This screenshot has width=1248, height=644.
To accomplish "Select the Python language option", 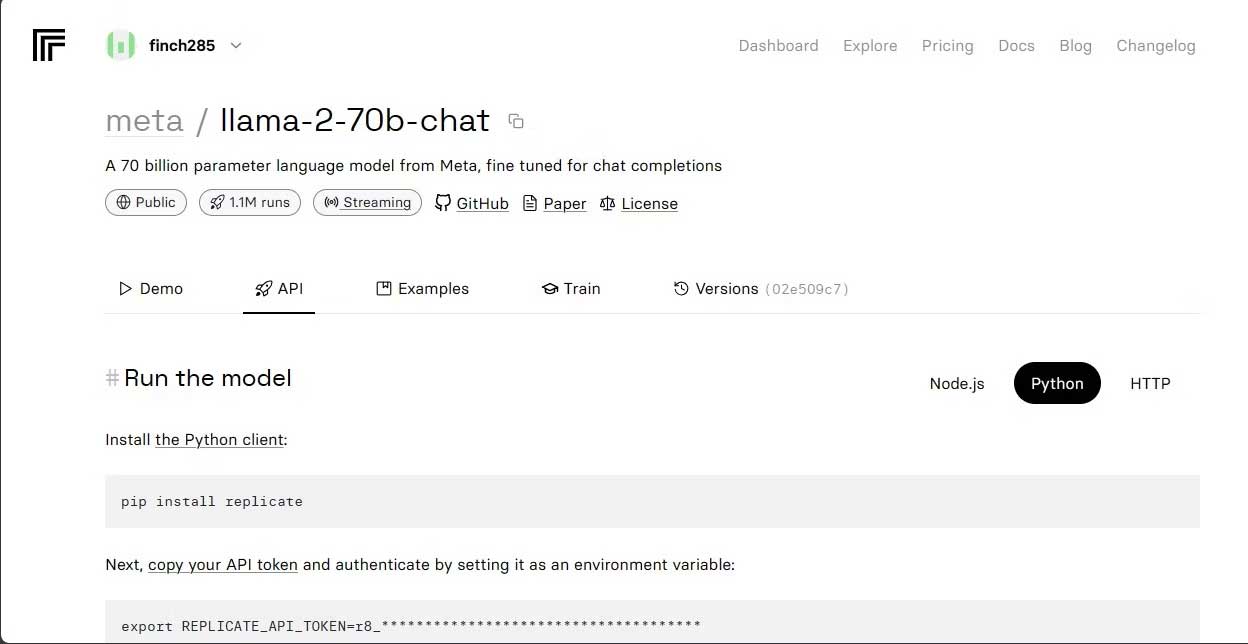I will [x=1057, y=383].
